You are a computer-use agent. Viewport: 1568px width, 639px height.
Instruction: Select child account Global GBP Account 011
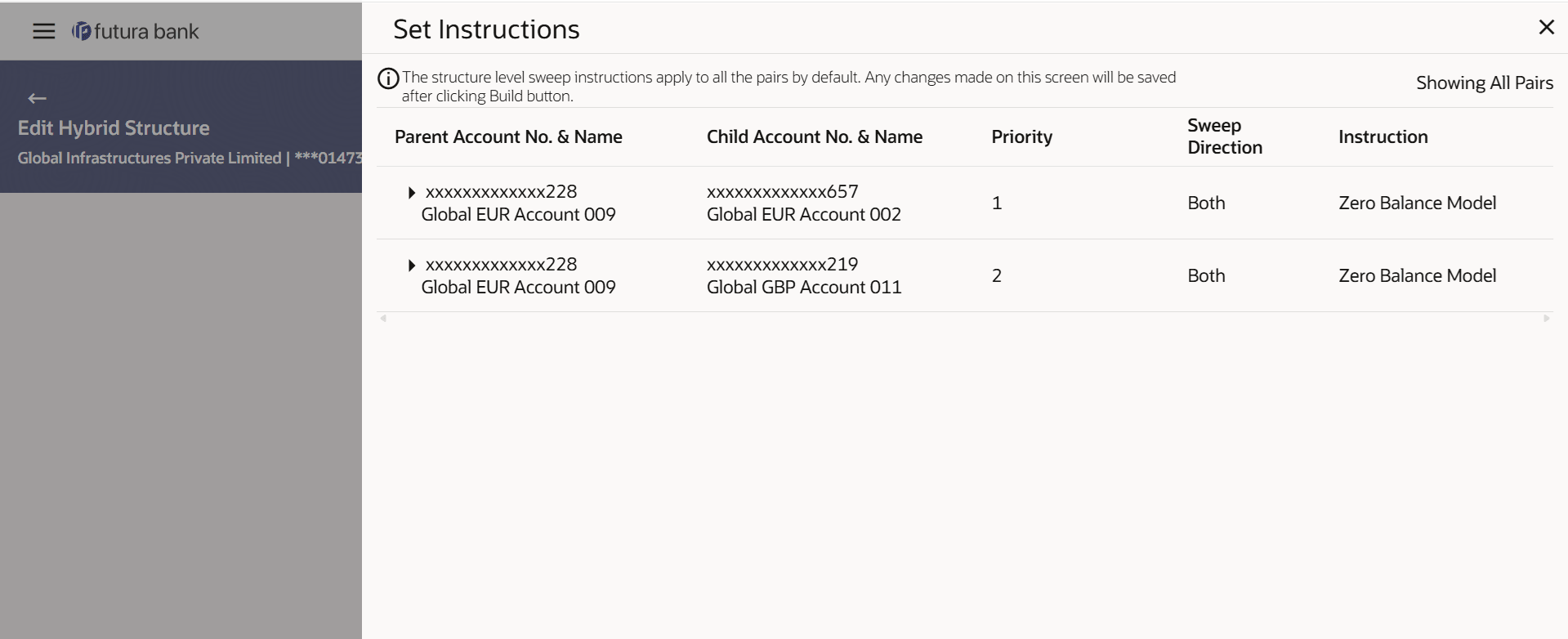click(803, 287)
